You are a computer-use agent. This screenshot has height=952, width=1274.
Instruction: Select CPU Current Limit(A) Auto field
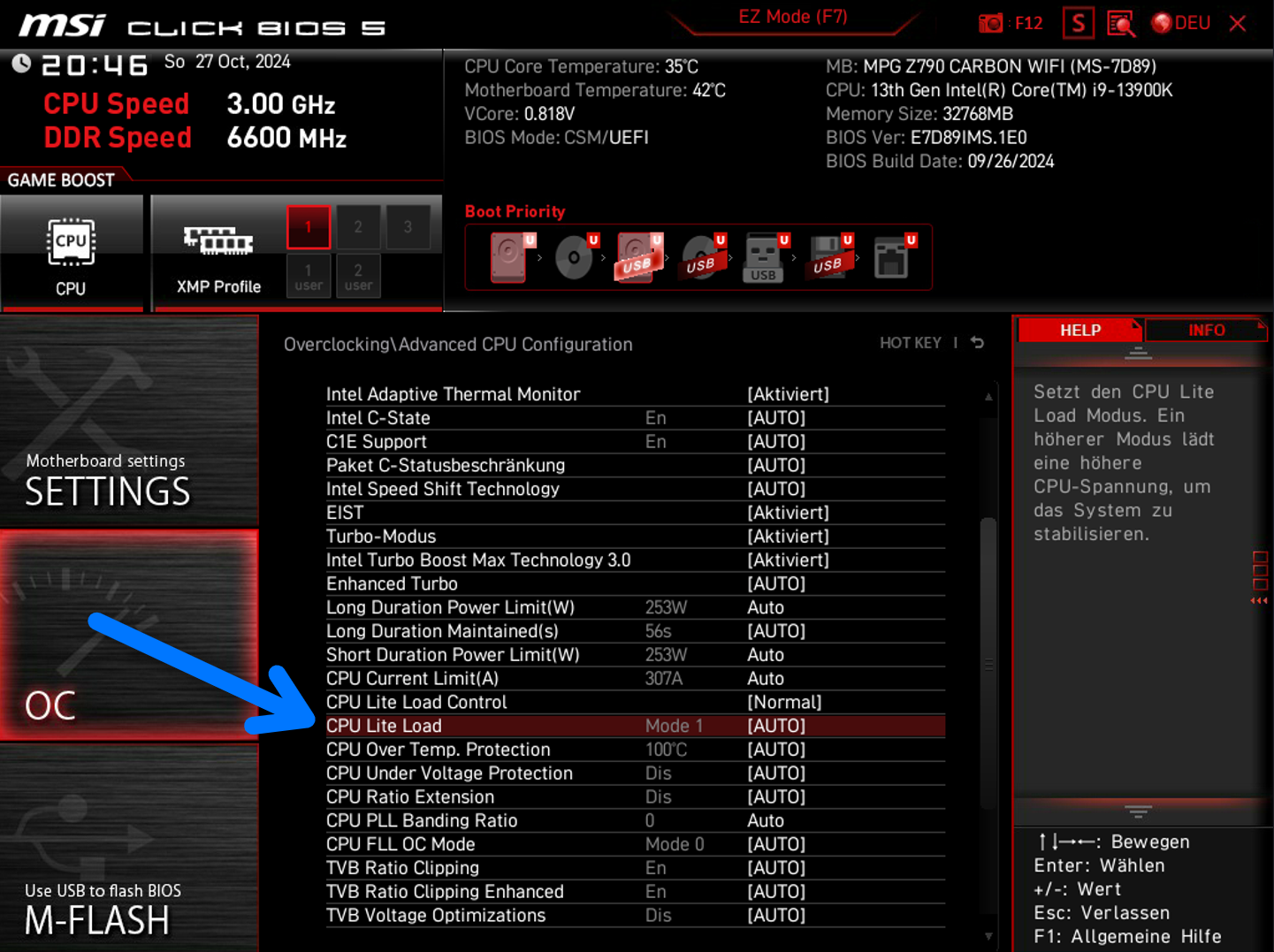(x=766, y=679)
